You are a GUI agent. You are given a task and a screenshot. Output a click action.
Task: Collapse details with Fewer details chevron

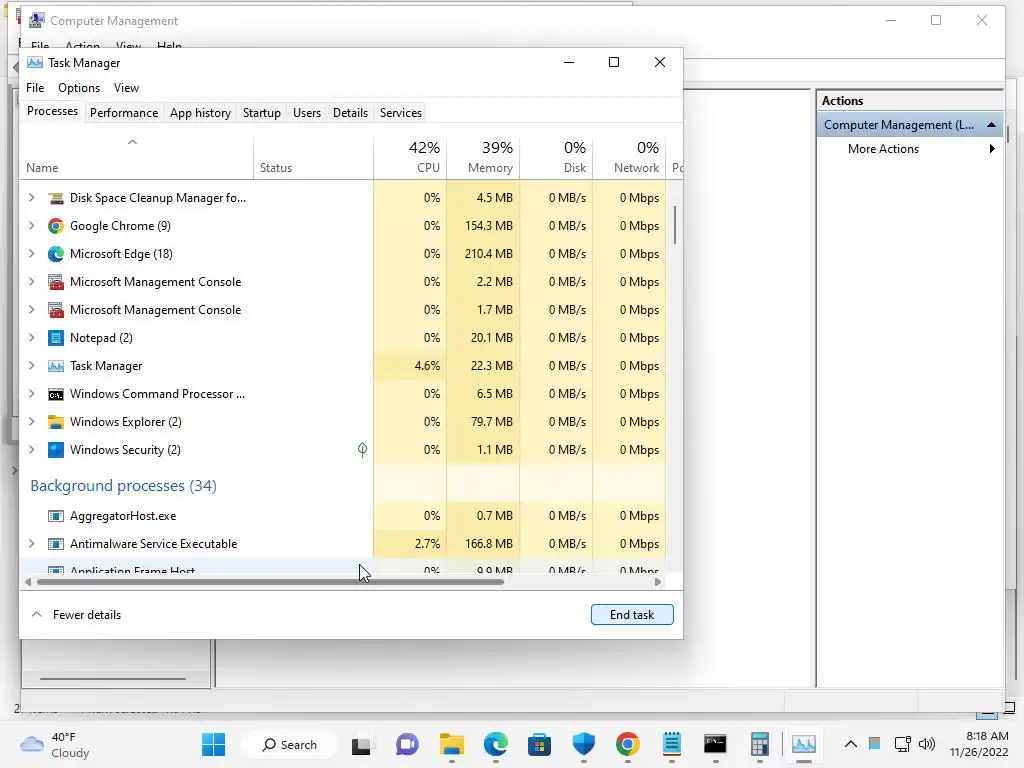(x=37, y=615)
